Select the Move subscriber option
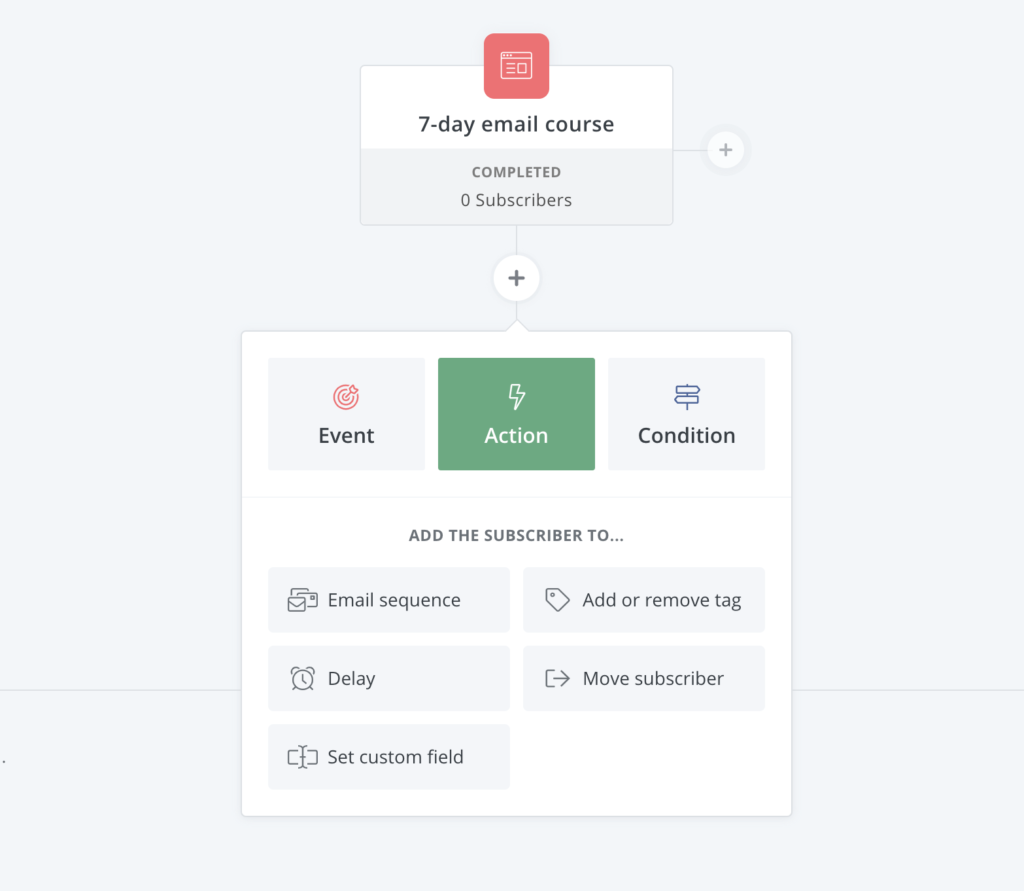 (x=644, y=678)
